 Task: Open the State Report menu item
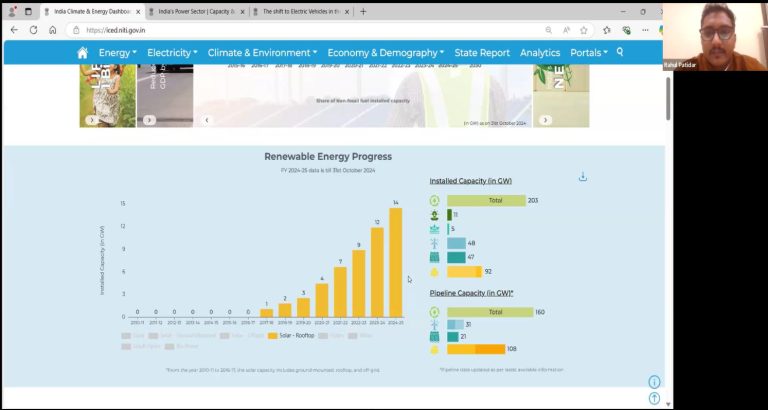coord(482,53)
